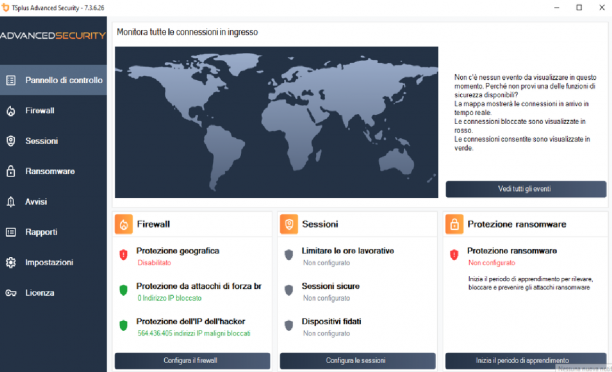Screen dimensions: 612x372
Task: Click grey shield beside Limitare le ore lavorative
Action: click(x=289, y=255)
